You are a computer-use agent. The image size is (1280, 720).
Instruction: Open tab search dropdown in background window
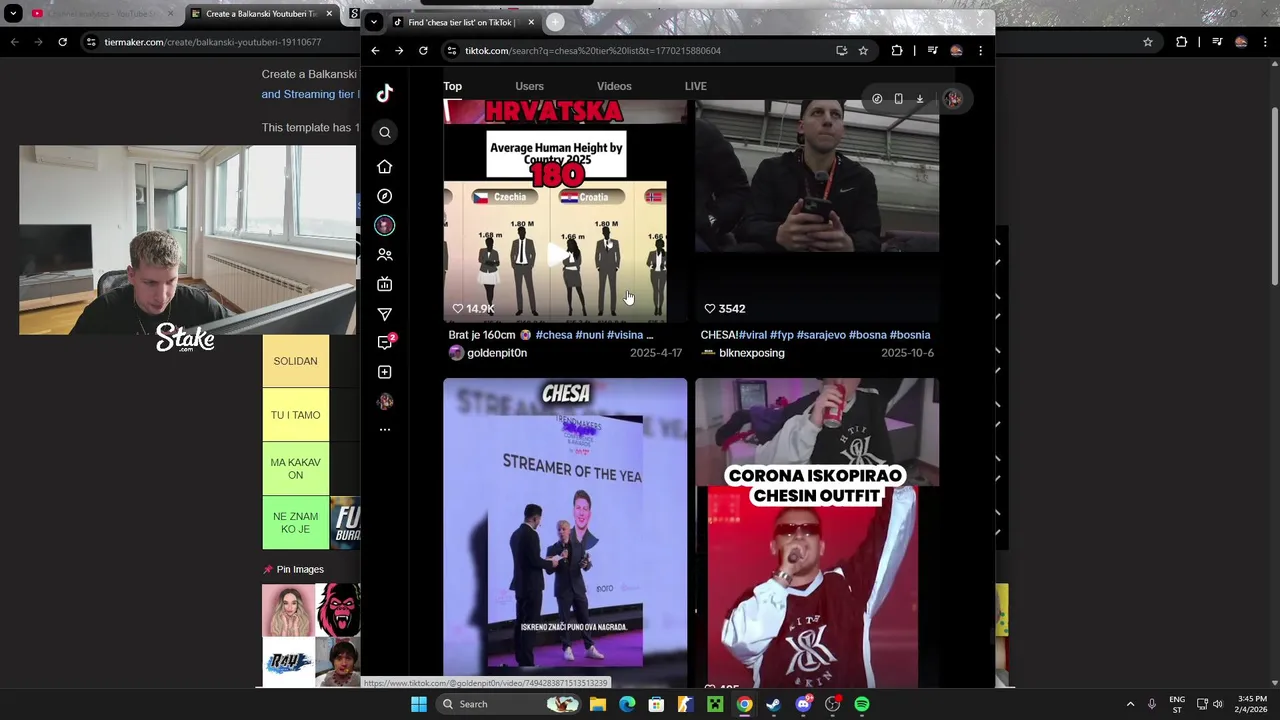[x=13, y=14]
